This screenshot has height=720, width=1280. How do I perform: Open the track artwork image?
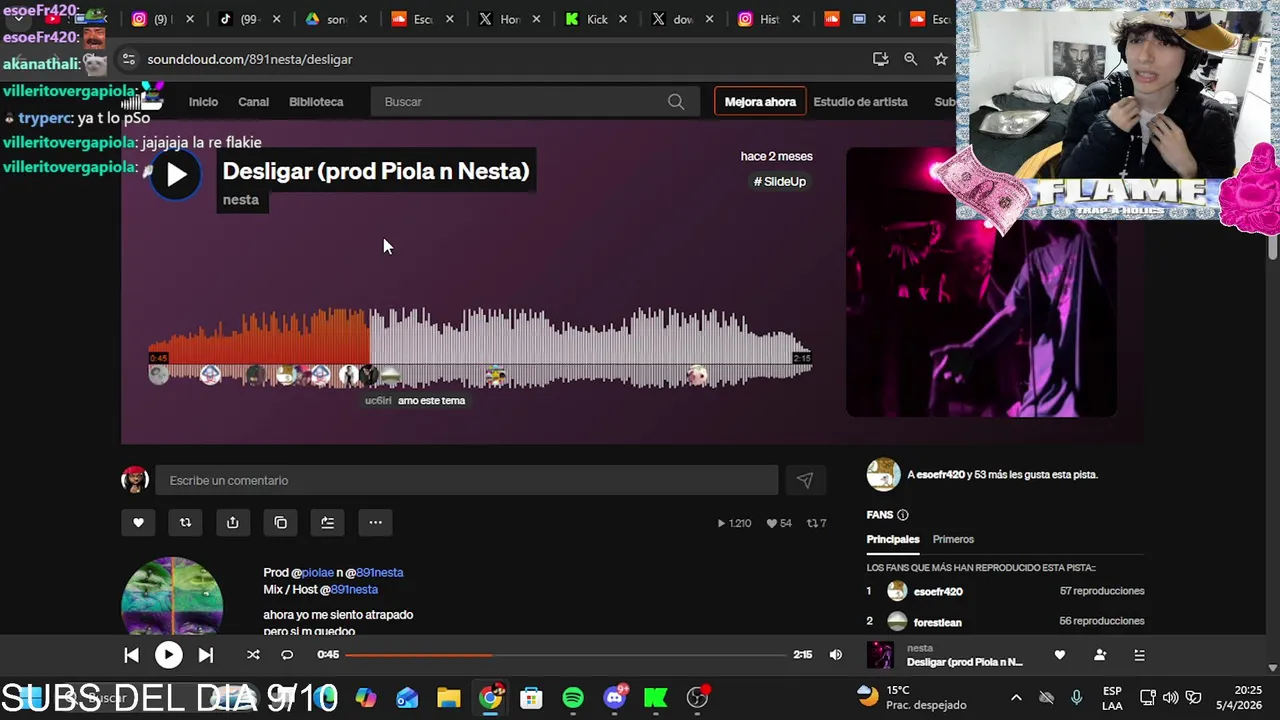coord(981,282)
